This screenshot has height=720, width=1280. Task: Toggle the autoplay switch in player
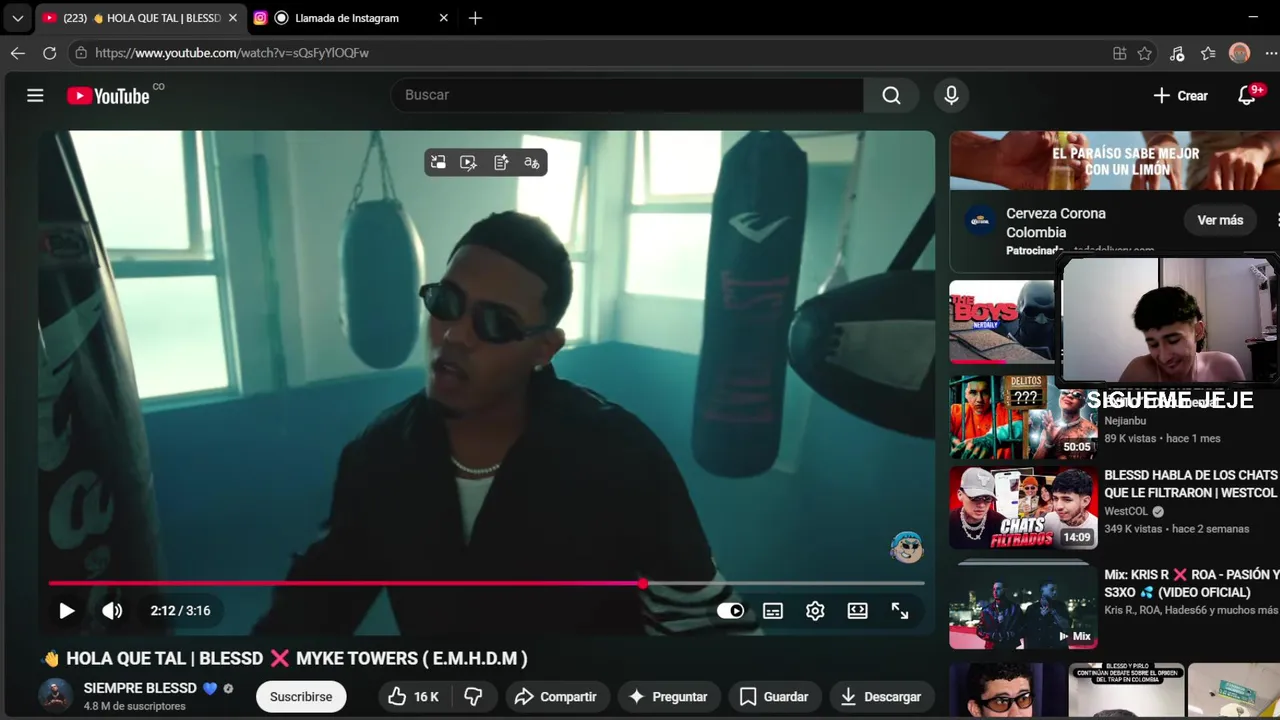coord(731,611)
